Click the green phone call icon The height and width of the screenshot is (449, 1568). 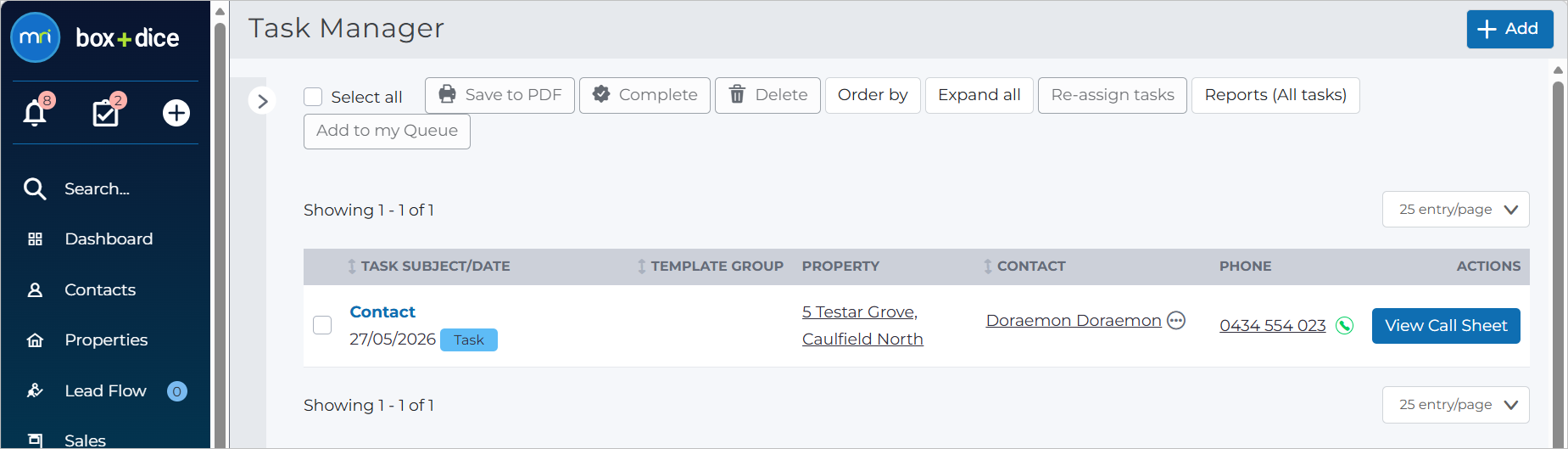point(1344,326)
